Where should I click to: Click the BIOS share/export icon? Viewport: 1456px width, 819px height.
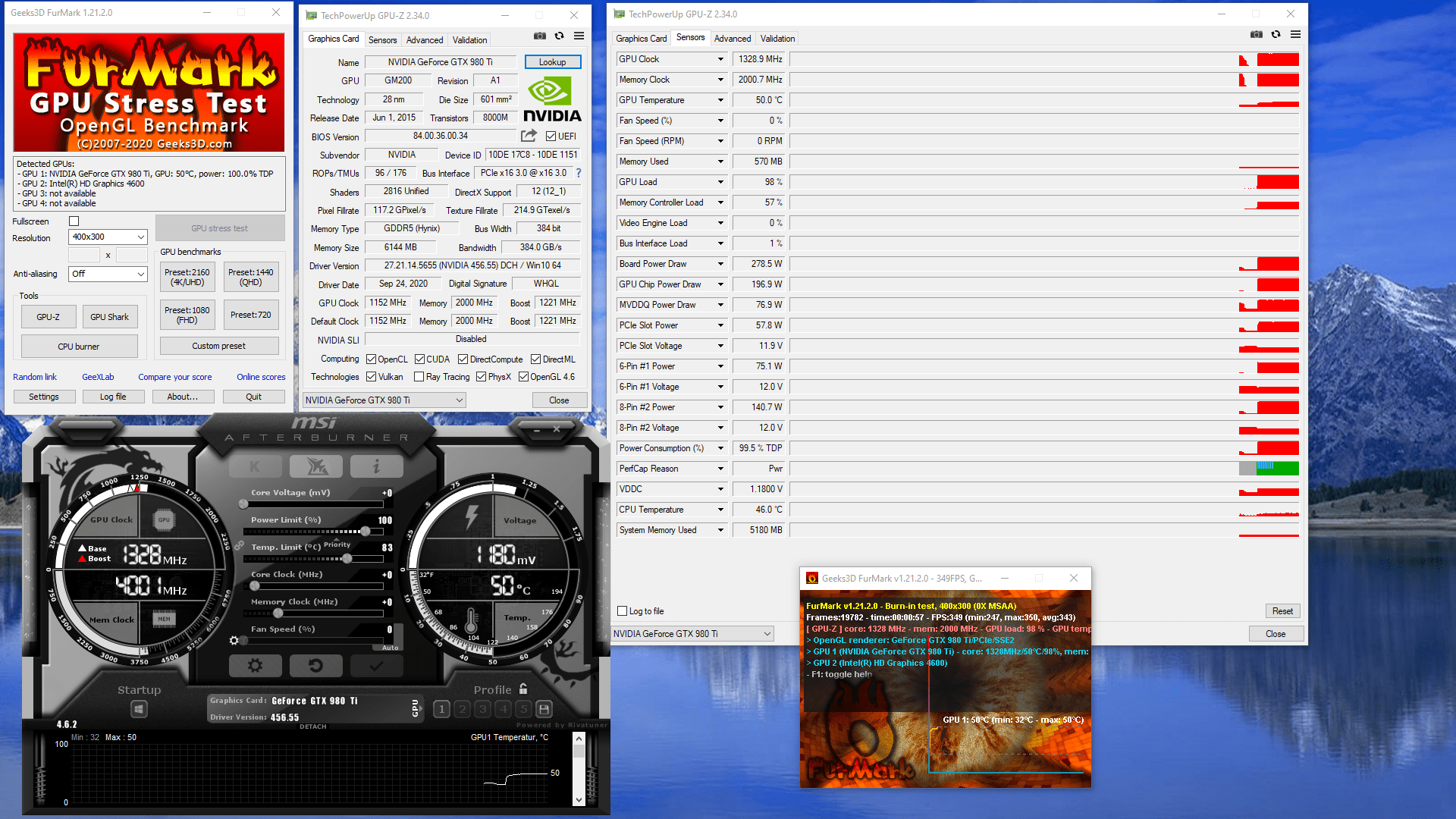529,136
